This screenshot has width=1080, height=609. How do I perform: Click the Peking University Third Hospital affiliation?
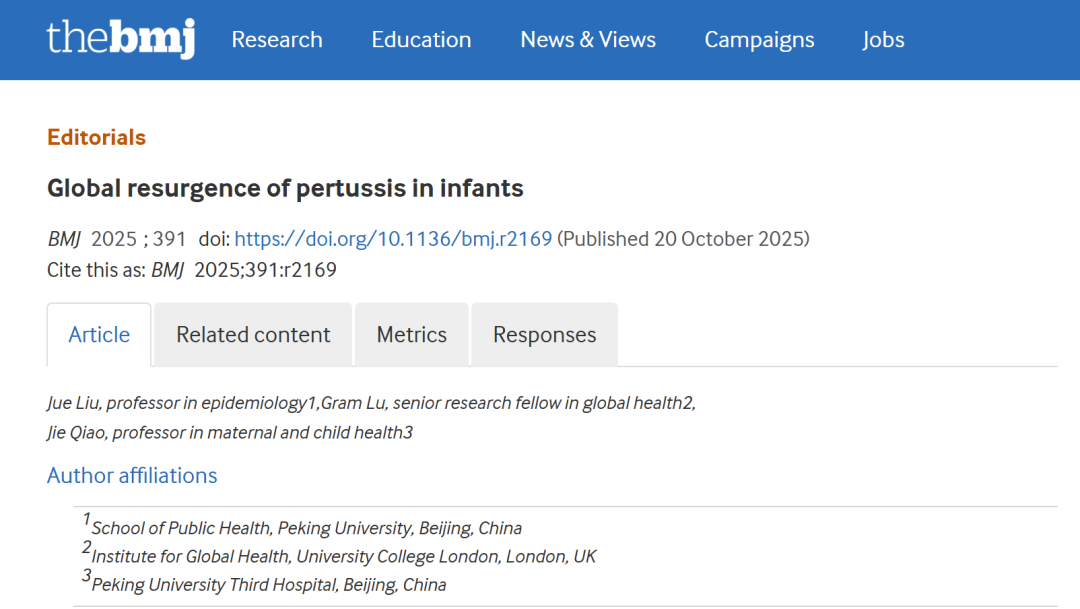point(268,584)
